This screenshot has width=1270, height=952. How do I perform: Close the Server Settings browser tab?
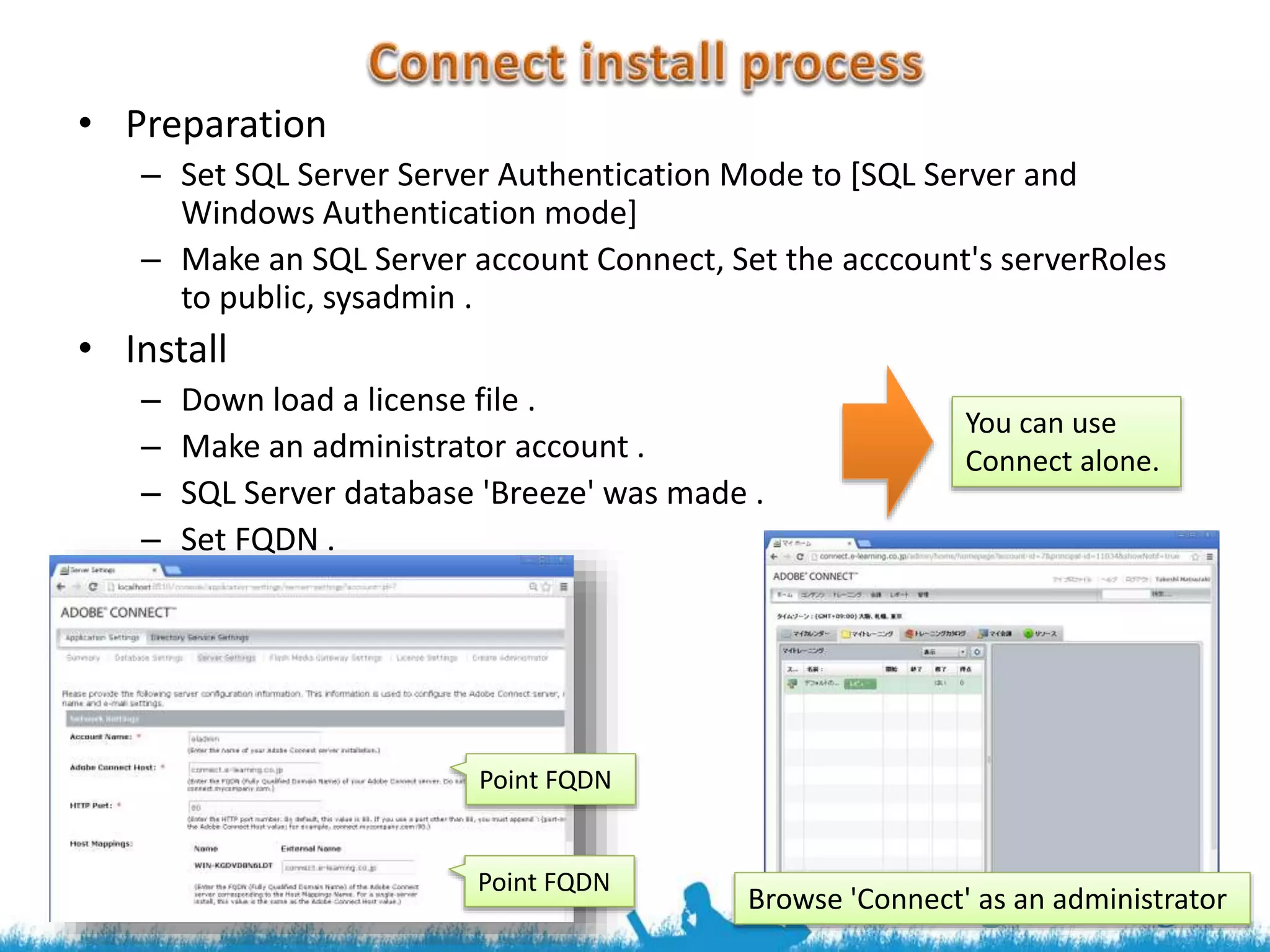(154, 570)
